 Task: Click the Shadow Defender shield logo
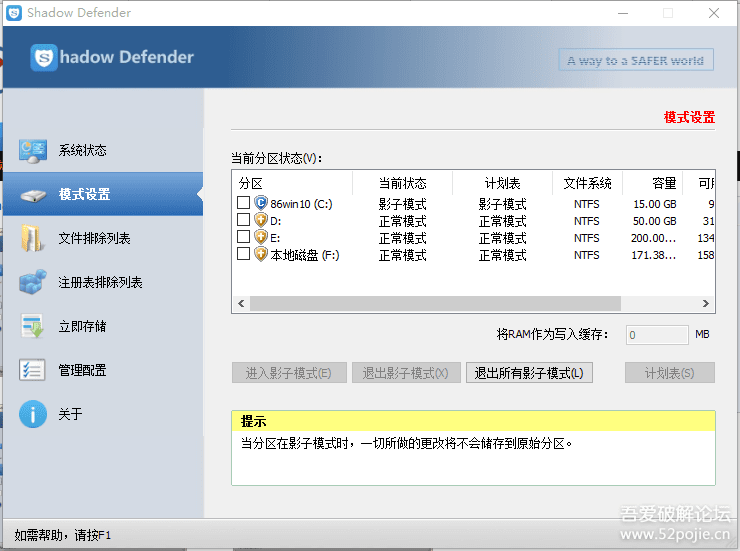click(x=44, y=58)
